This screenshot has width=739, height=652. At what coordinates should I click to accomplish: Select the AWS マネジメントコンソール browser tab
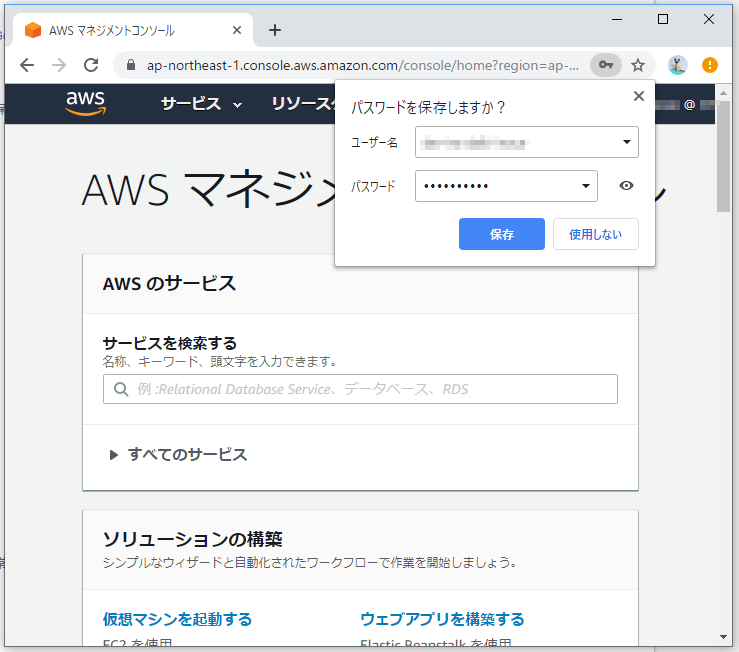pos(133,31)
